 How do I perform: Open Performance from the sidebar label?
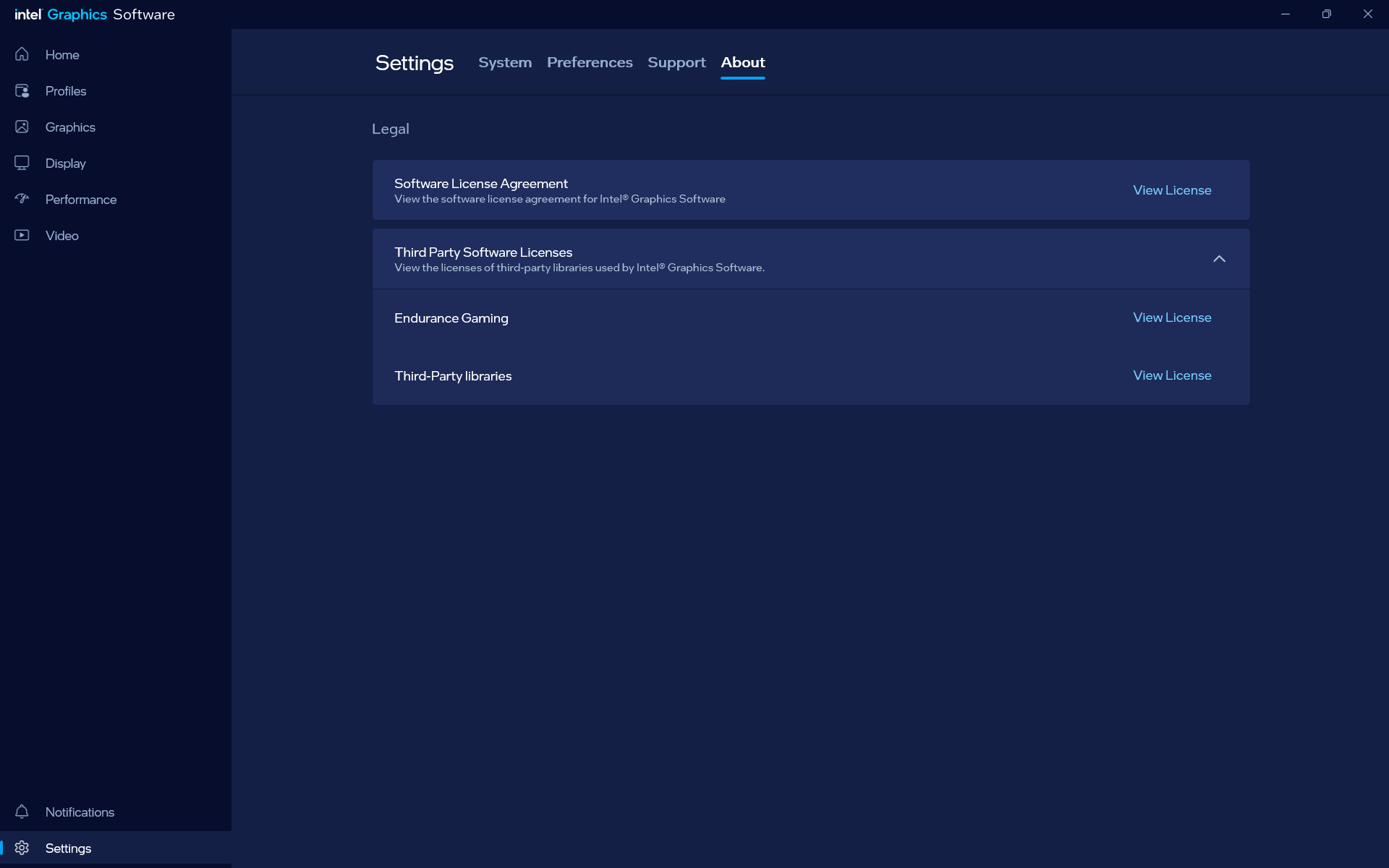click(x=81, y=200)
